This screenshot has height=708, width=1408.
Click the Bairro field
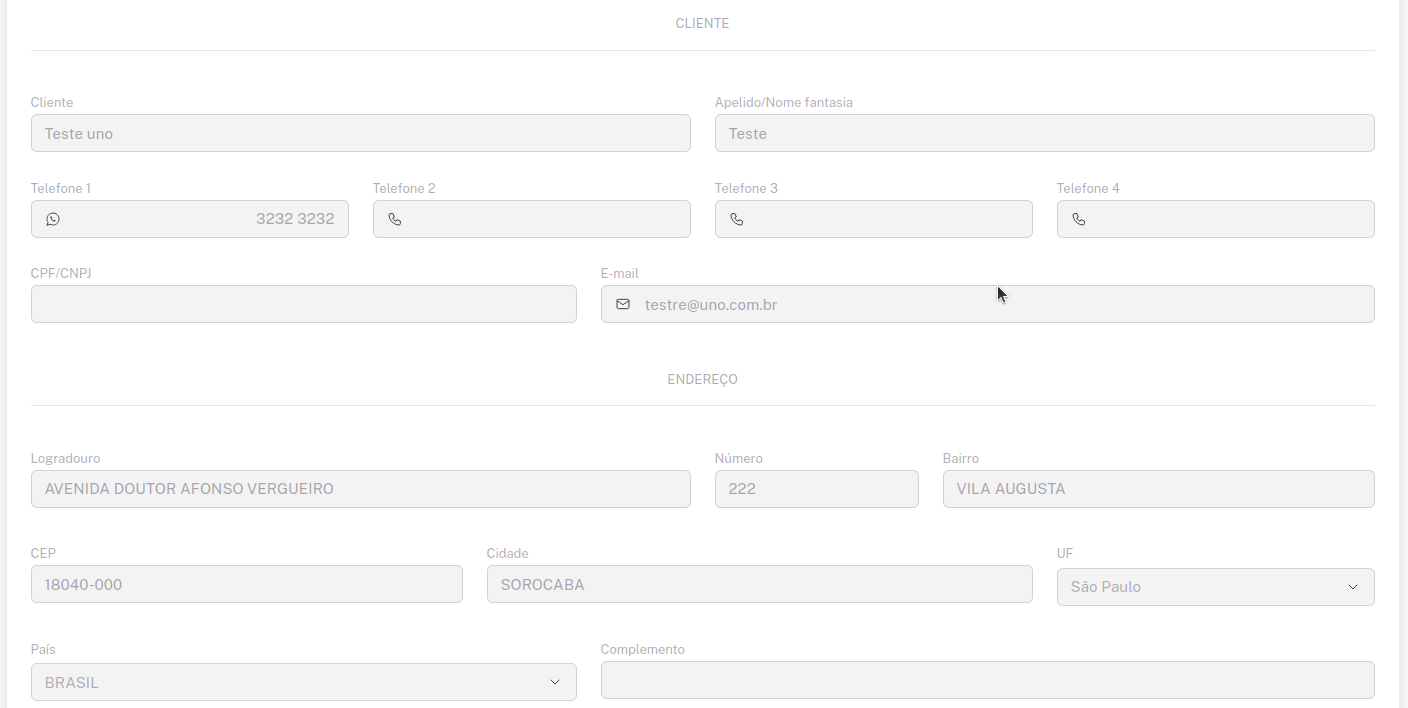coord(1158,489)
